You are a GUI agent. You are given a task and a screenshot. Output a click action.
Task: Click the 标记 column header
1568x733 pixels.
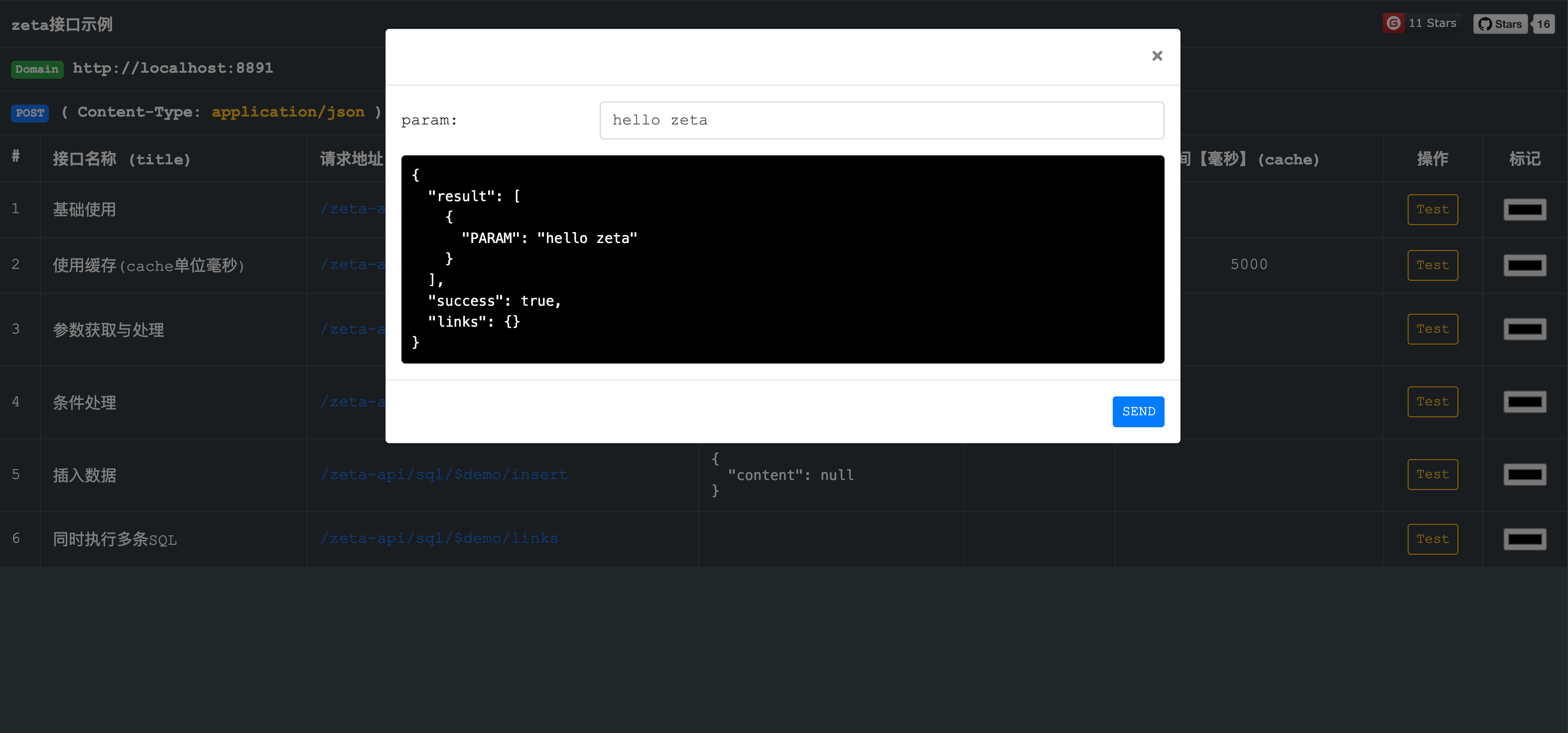click(x=1524, y=159)
